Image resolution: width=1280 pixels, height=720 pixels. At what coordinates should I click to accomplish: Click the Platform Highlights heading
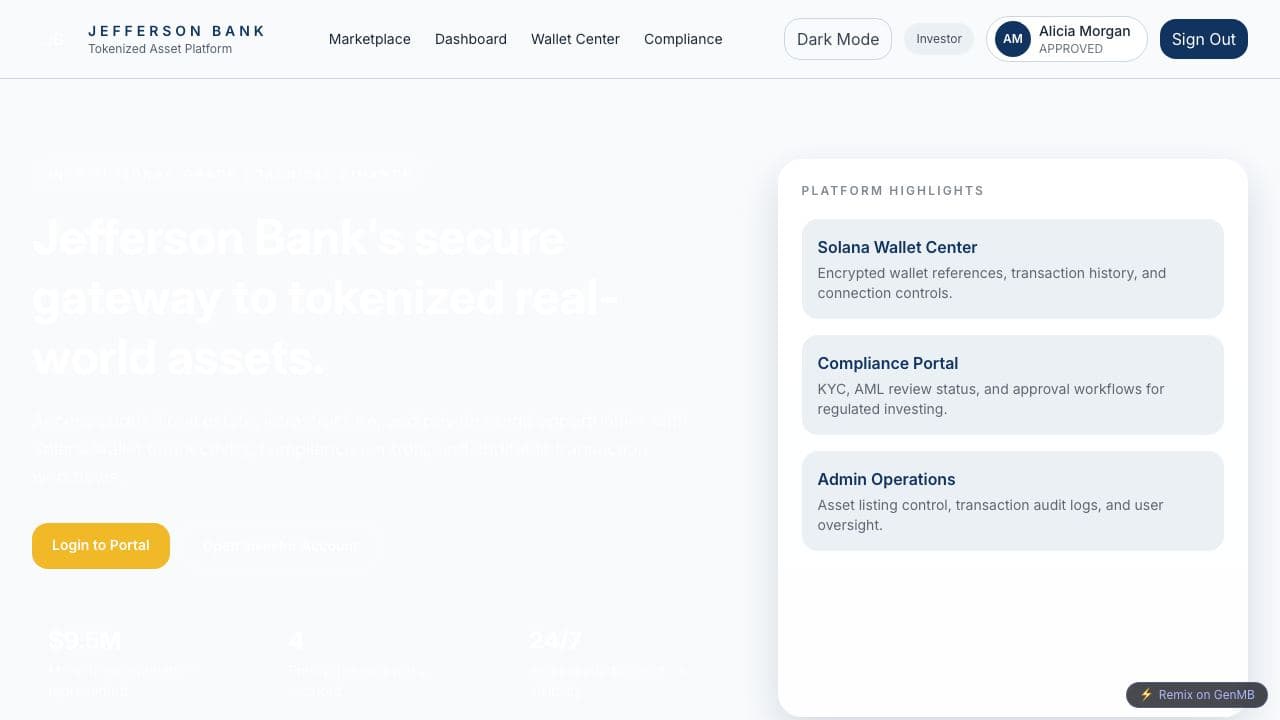coord(893,191)
